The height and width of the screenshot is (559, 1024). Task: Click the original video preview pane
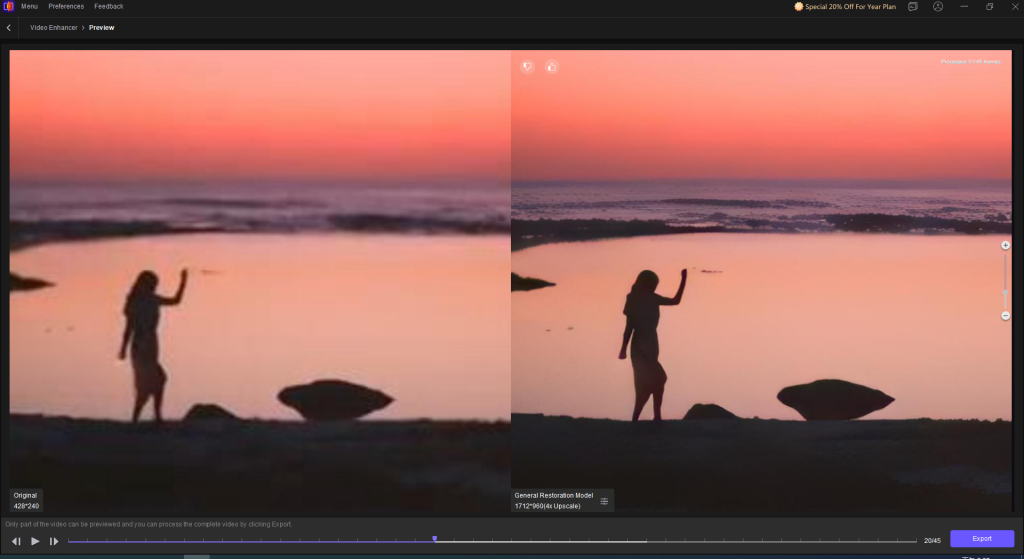(x=260, y=281)
